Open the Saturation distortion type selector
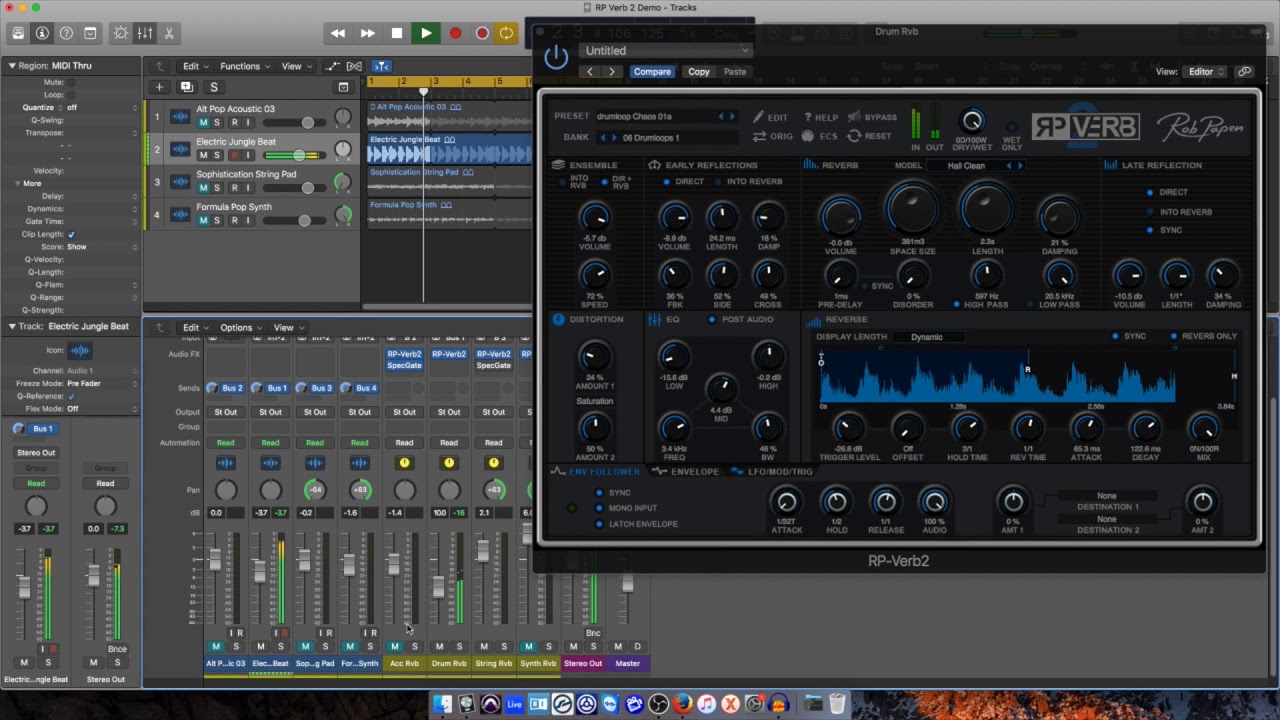 595,401
